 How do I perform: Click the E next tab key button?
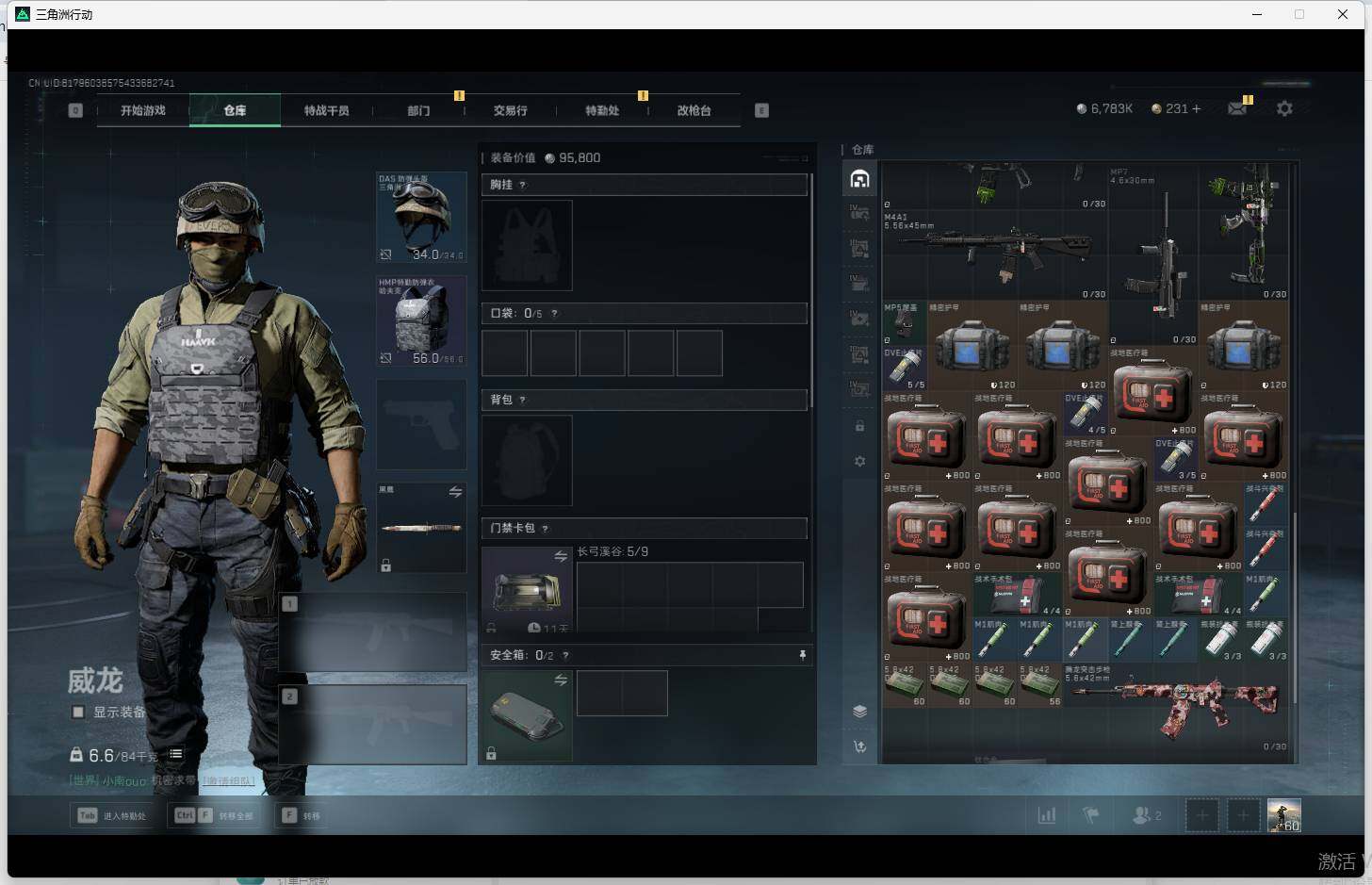761,110
